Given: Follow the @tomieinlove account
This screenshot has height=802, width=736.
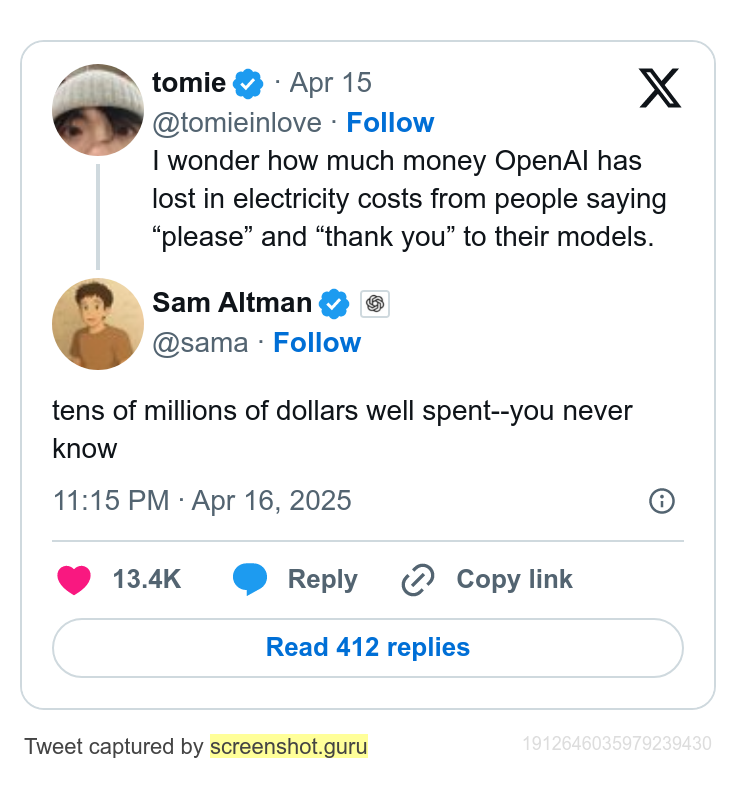Looking at the screenshot, I should coord(390,123).
